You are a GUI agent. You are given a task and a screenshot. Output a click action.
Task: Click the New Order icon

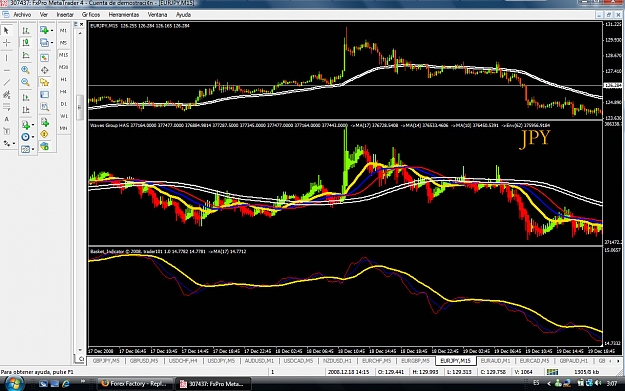(x=45, y=122)
